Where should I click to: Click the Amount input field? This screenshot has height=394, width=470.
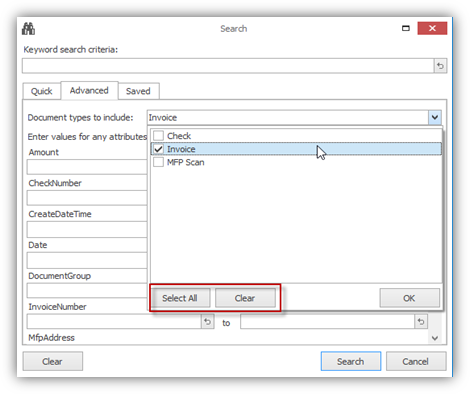coord(87,167)
